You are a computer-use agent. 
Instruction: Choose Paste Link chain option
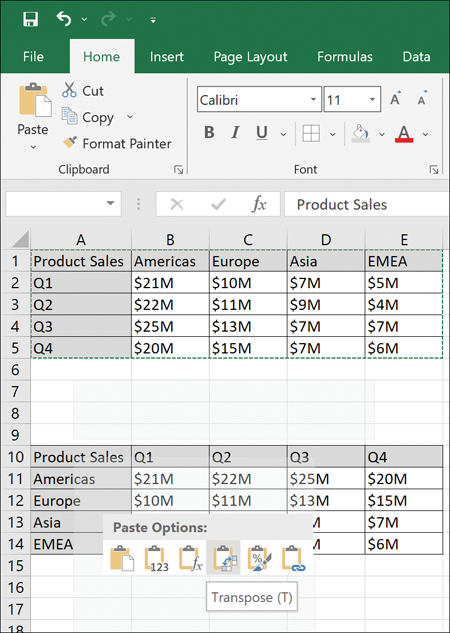coord(293,558)
